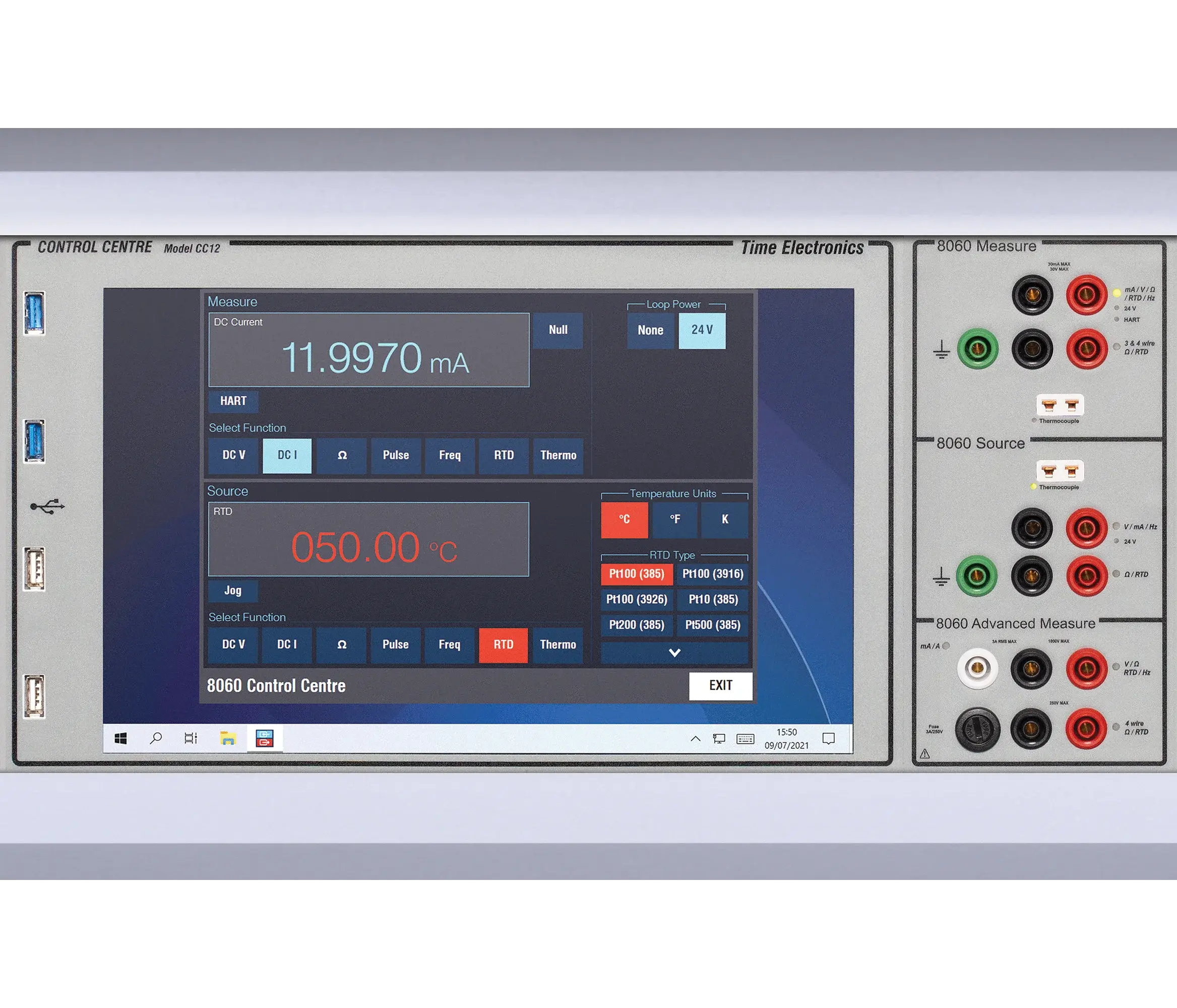Click the Measure DC Current reading display
The image size is (1177, 1008).
tap(368, 350)
